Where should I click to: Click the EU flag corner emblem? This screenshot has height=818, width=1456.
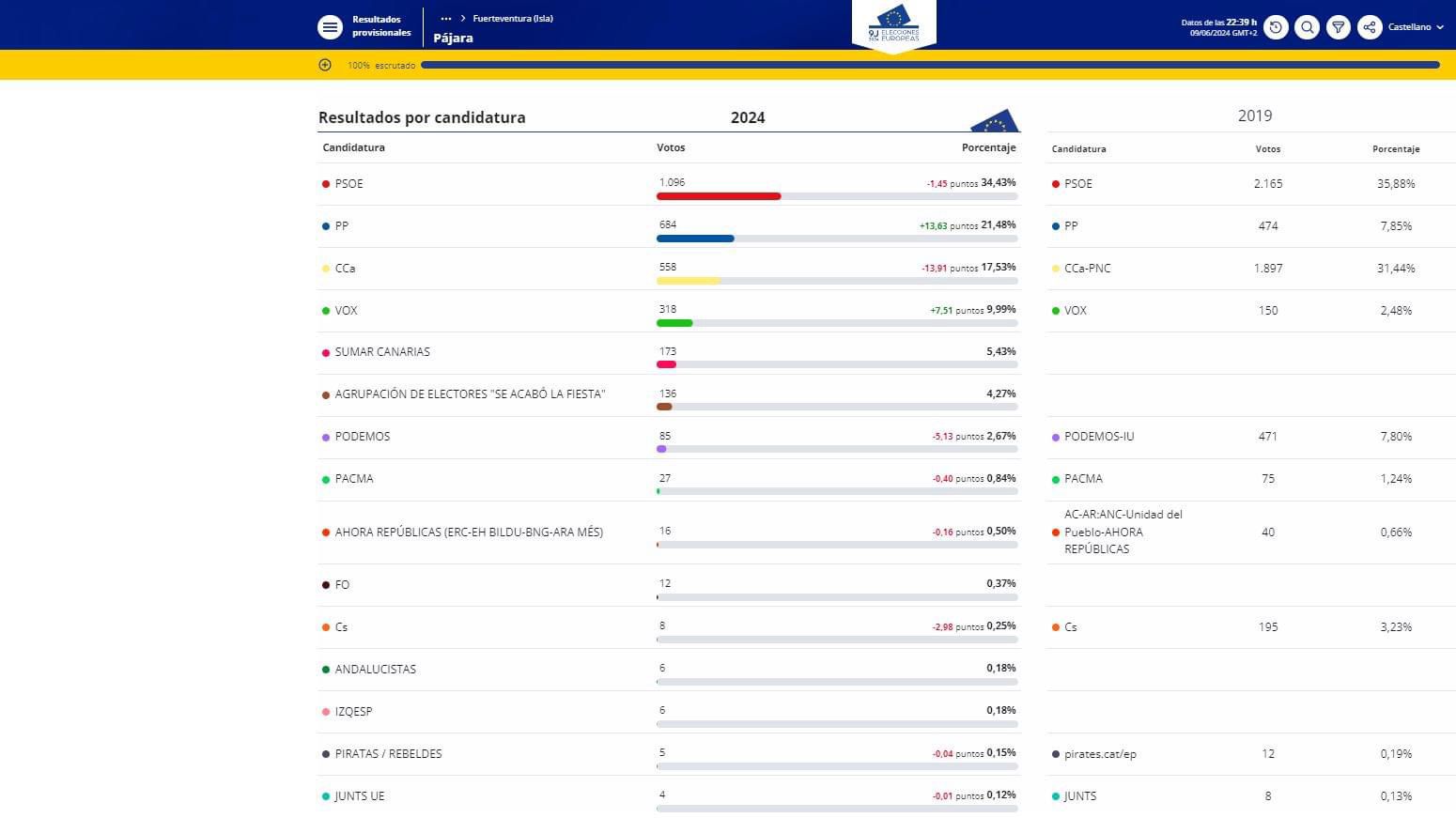(995, 120)
